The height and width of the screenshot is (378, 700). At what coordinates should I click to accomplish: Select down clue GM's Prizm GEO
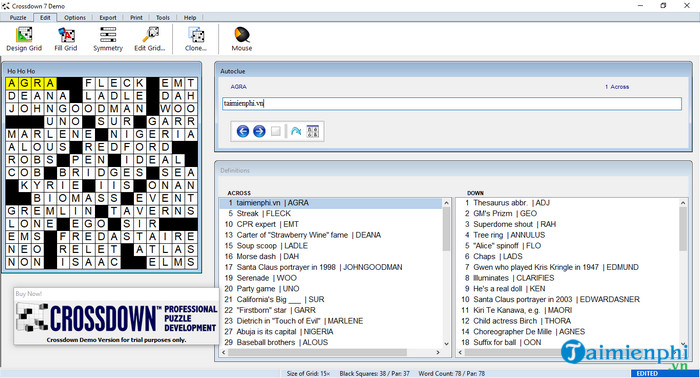coord(568,214)
